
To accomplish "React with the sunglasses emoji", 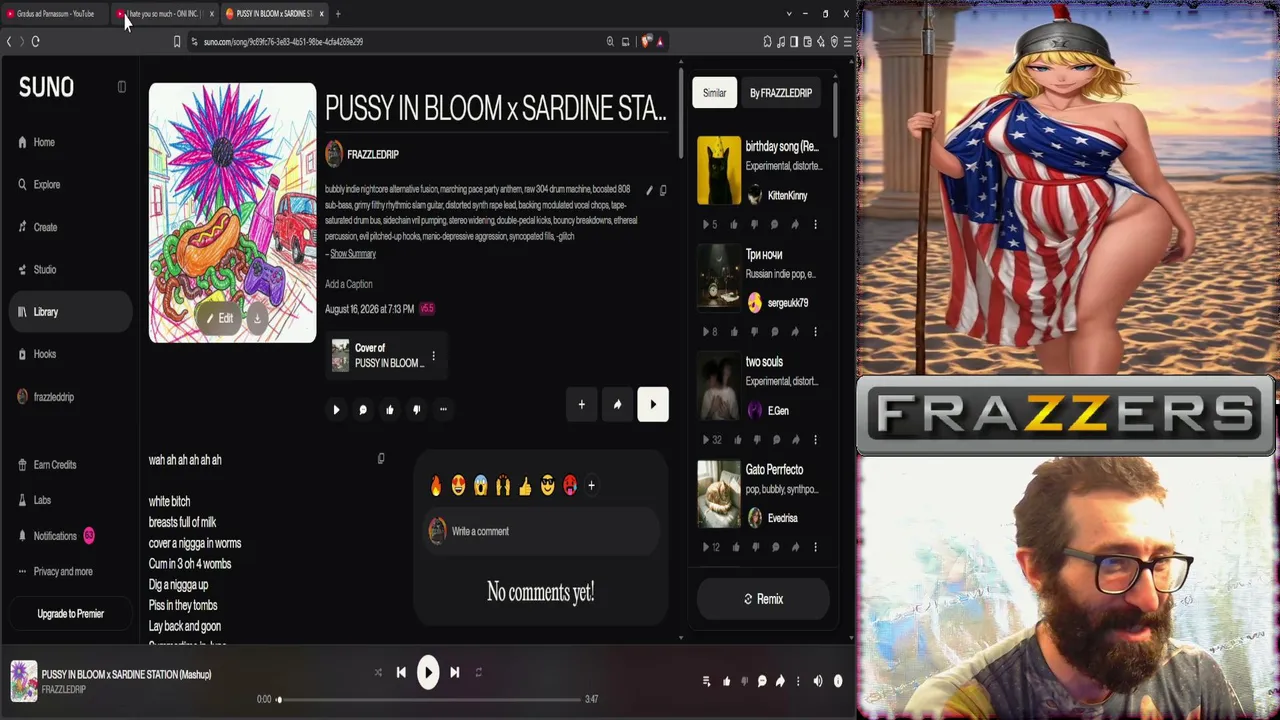I will tap(547, 486).
